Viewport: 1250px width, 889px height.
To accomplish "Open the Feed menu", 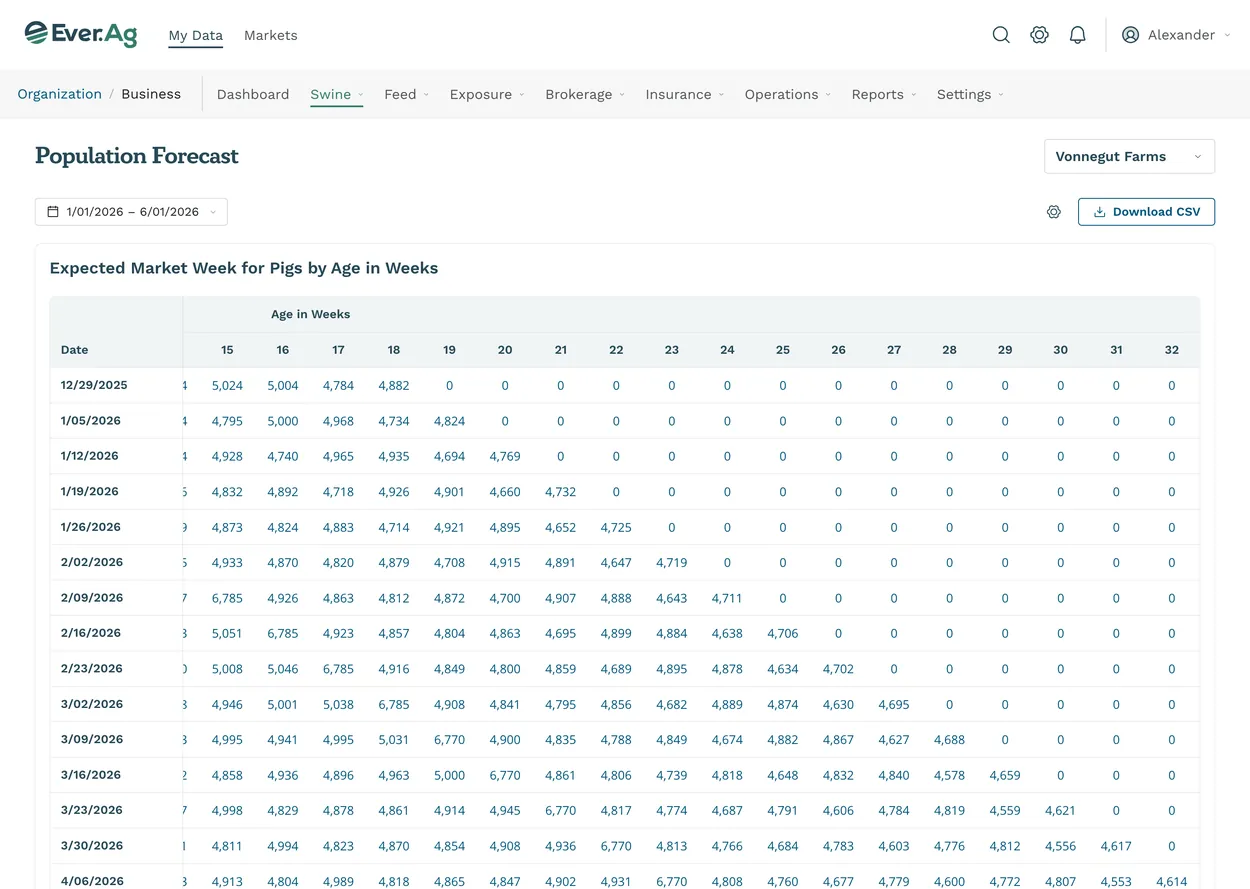I will click(407, 94).
